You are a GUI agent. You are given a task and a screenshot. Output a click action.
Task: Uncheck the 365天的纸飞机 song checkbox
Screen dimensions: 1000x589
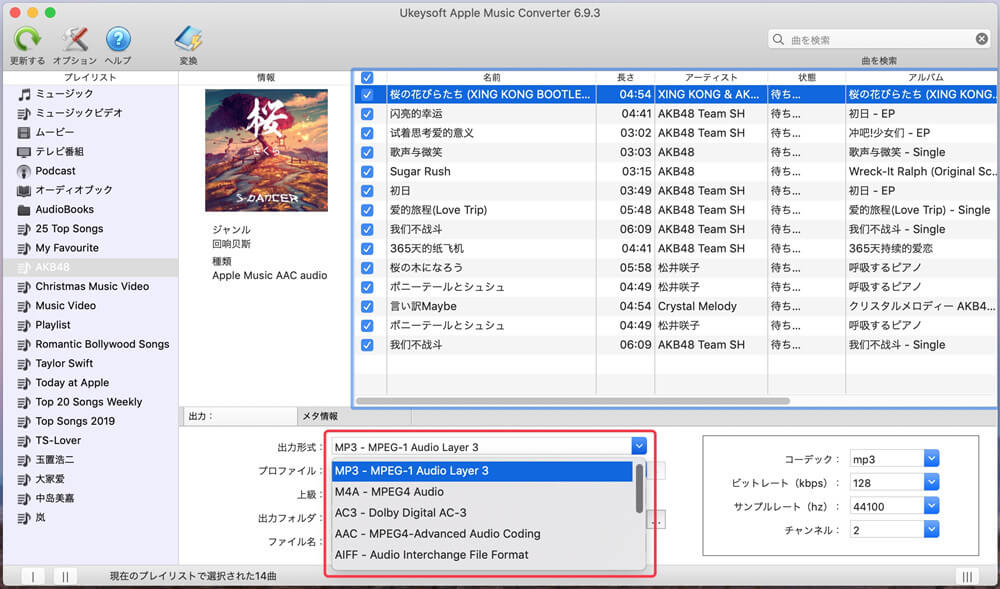pos(367,248)
